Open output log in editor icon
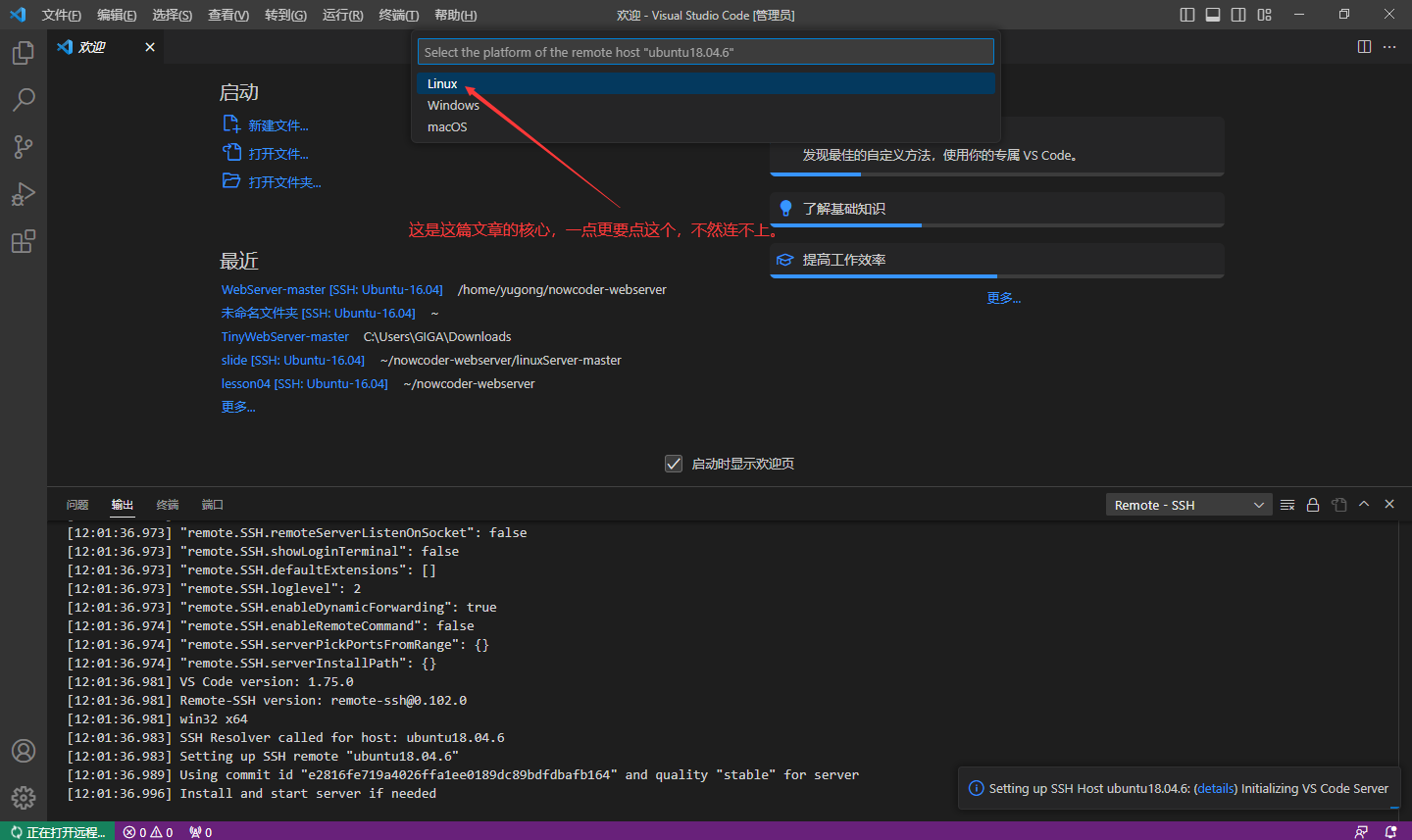This screenshot has height=840, width=1412. tap(1338, 505)
